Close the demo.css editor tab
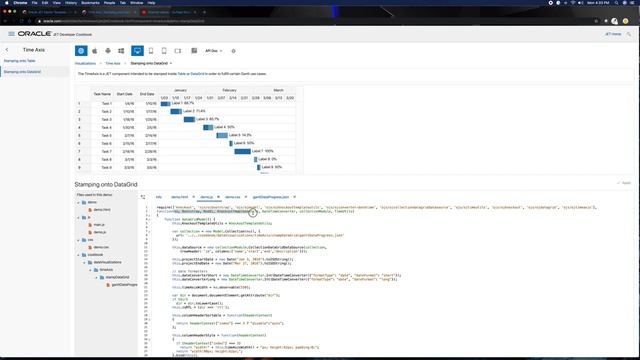Viewport: 640px width, 360px height. [246, 197]
